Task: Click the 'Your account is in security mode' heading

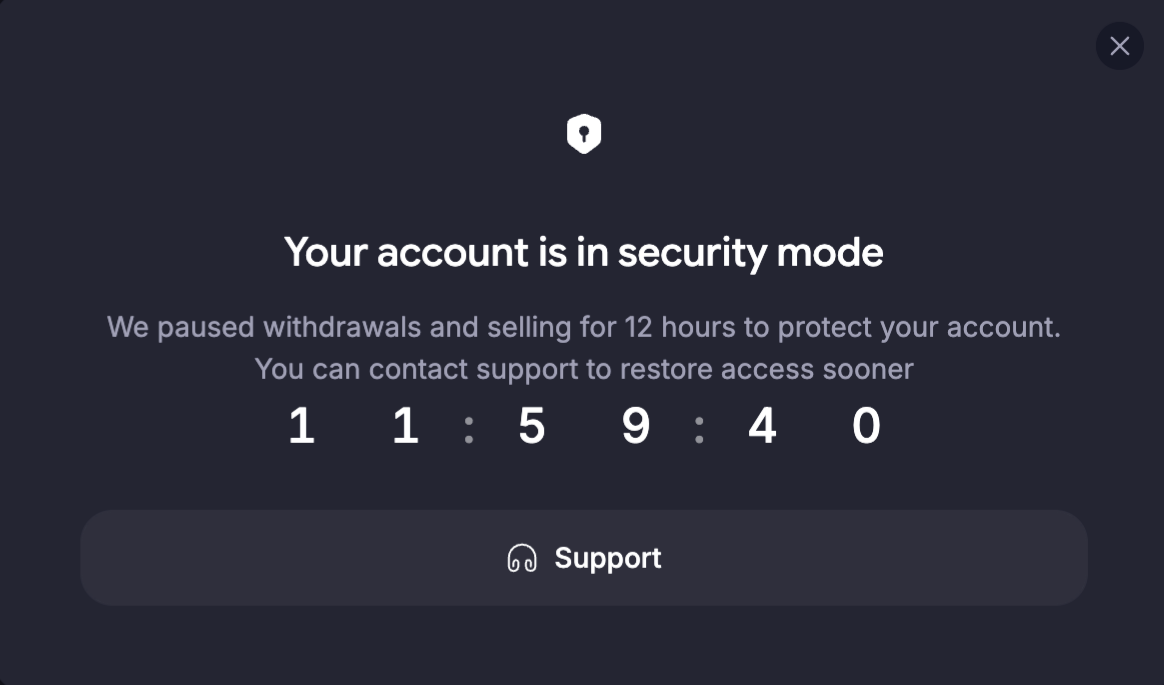Action: pyautogui.click(x=583, y=252)
